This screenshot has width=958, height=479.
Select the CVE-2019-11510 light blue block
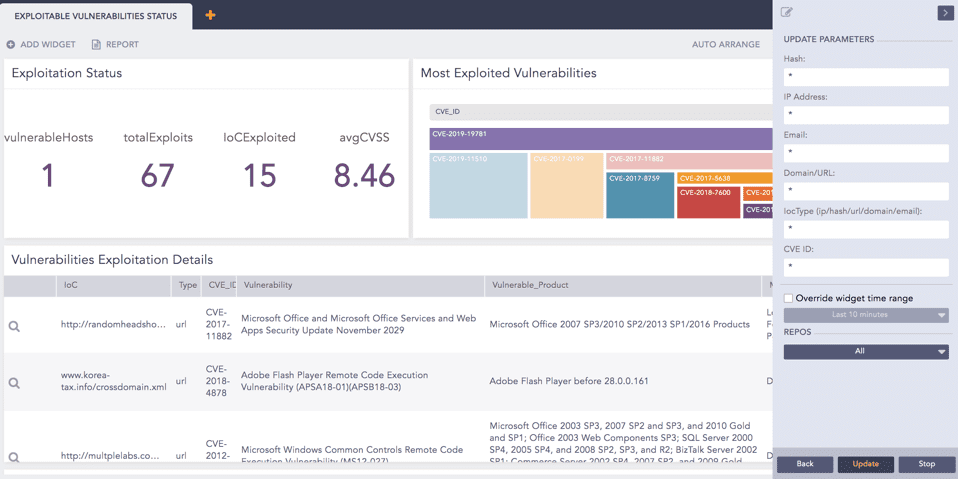[478, 186]
